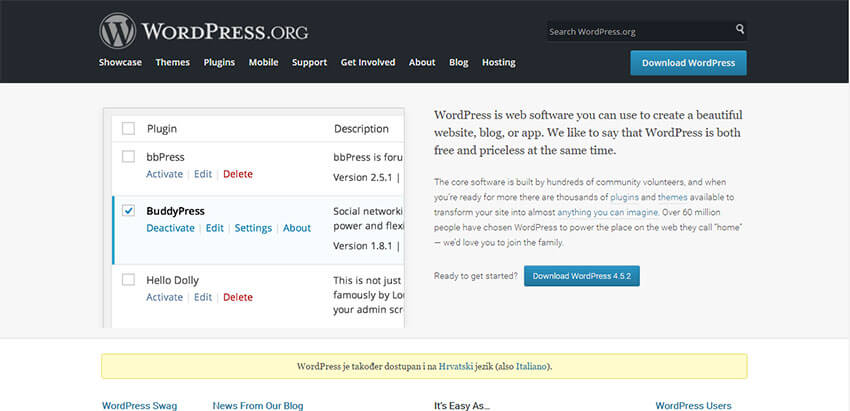This screenshot has width=850, height=411.
Task: Uncheck the BuddyPress plugin checkbox
Action: (x=128, y=211)
